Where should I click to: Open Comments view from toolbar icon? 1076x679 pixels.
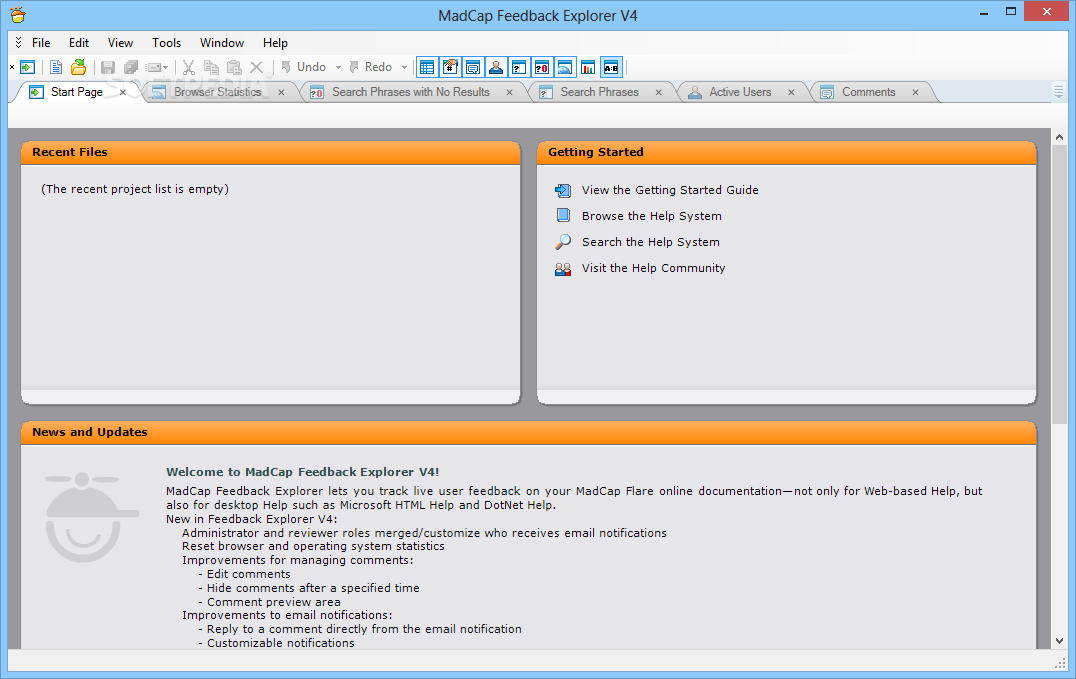(473, 67)
